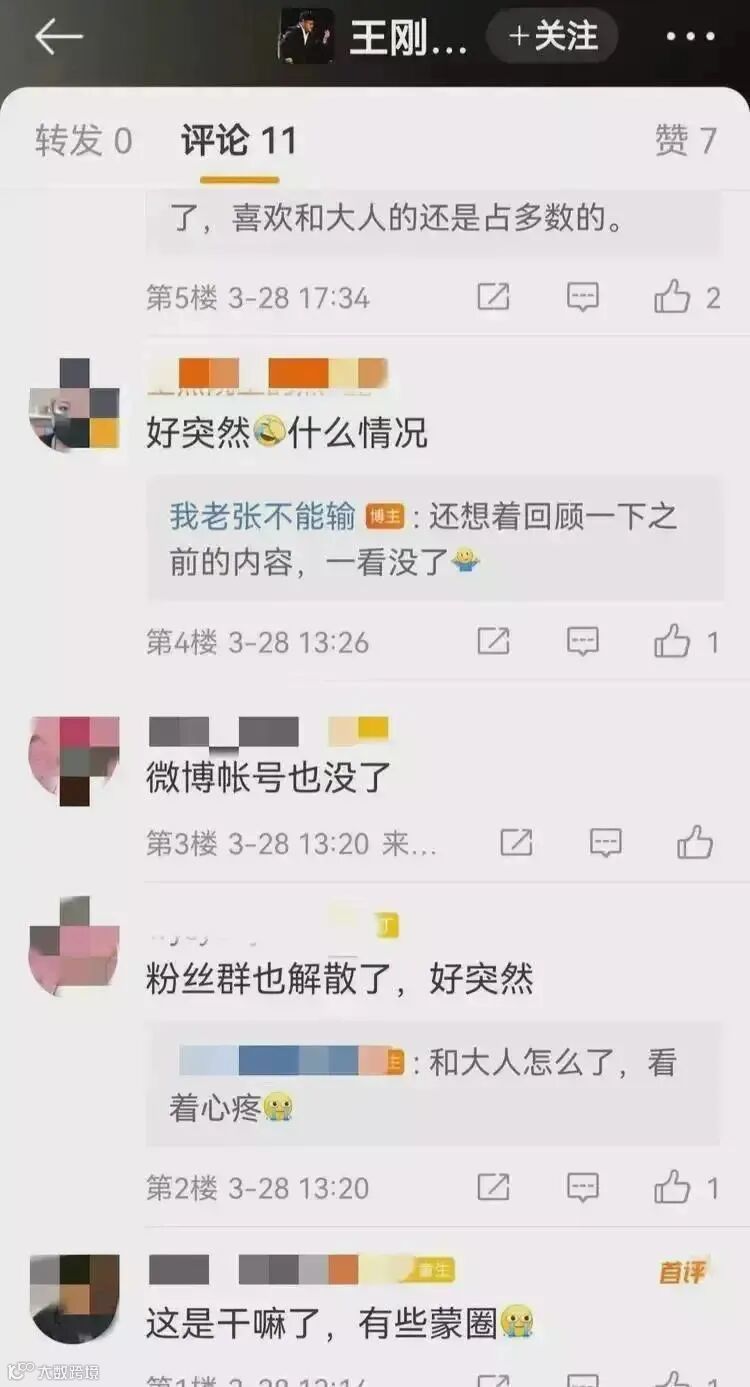
Task: Switch to the 转发 0 tab
Action: pos(84,140)
